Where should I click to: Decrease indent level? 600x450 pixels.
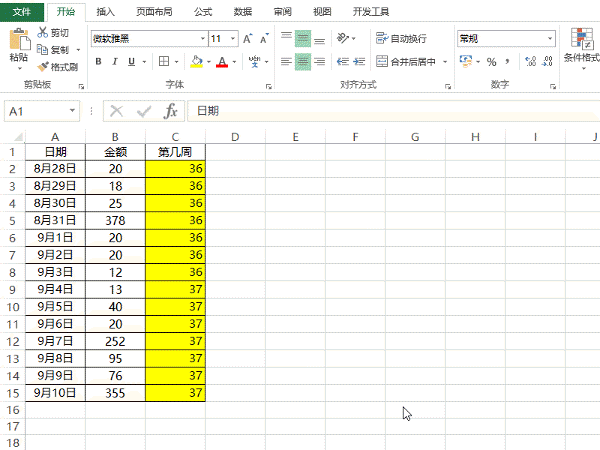tap(342, 61)
